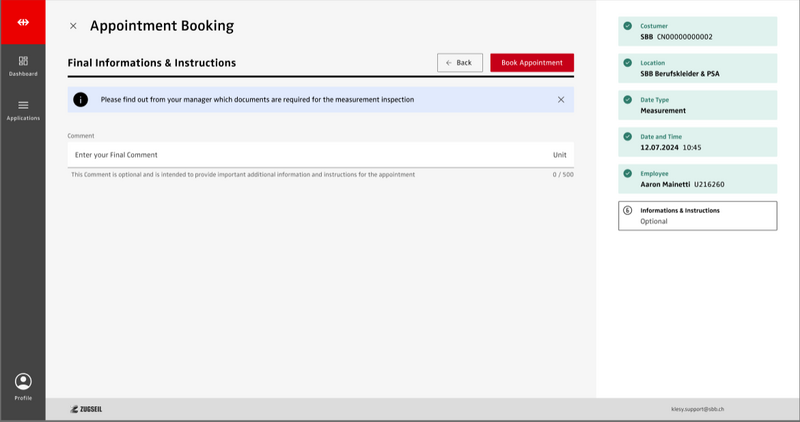Select the Date and Time step
This screenshot has height=422, width=800.
(697, 142)
